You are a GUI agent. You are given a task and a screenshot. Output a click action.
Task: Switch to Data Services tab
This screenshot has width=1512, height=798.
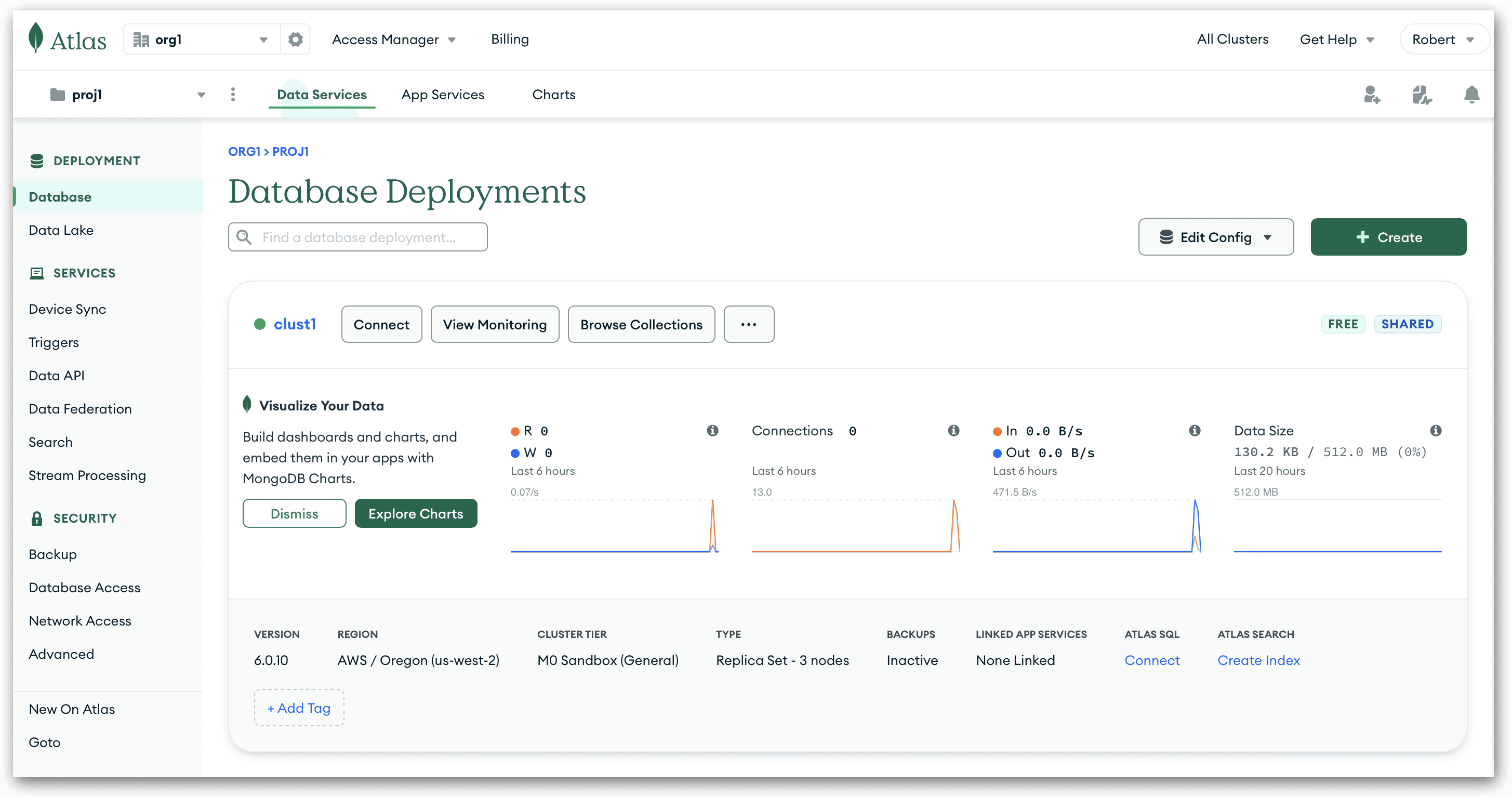click(x=322, y=95)
